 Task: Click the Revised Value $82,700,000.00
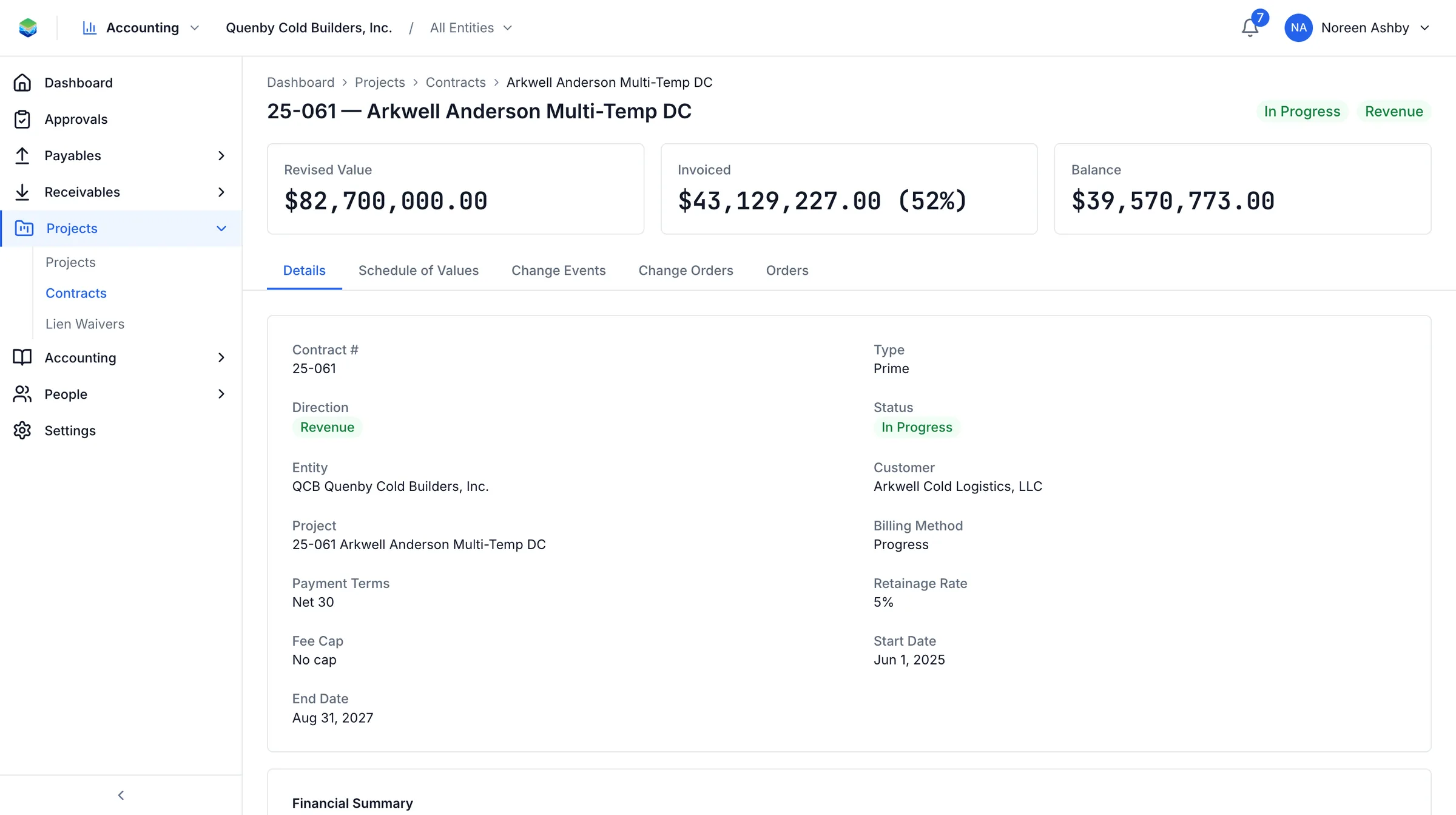pos(386,201)
